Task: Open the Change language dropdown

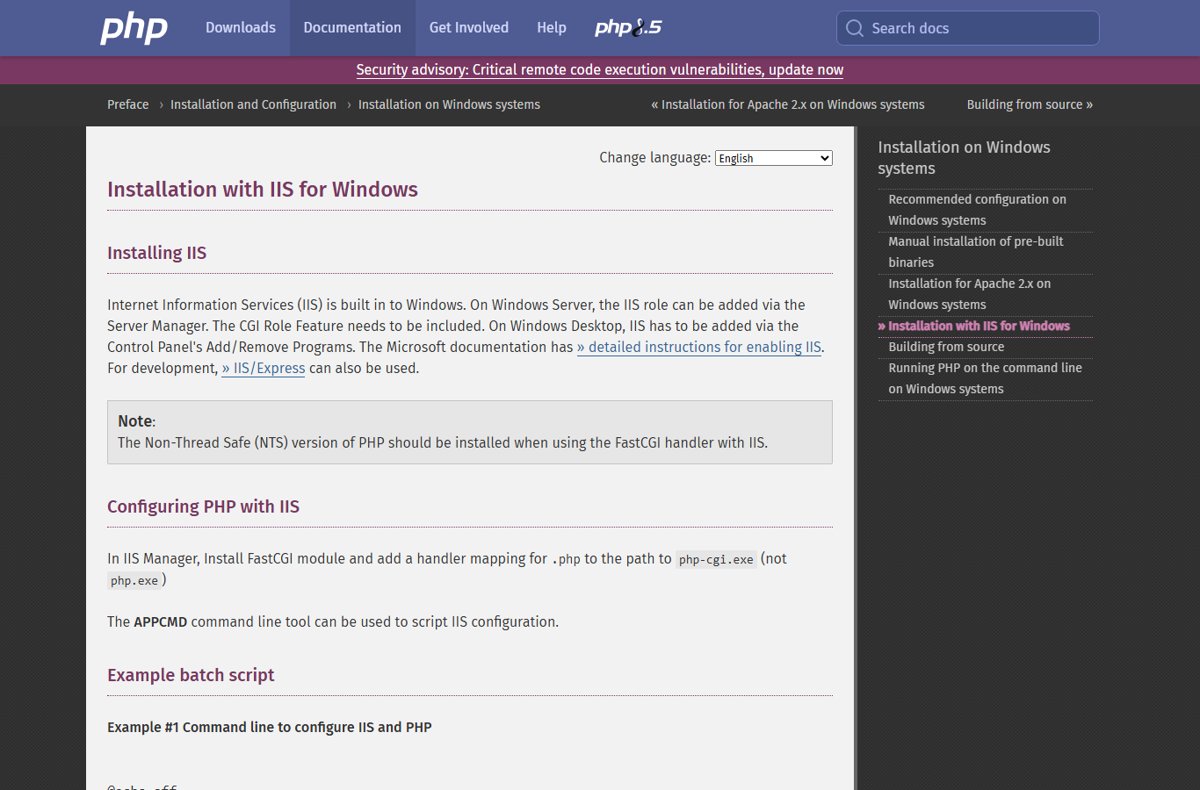Action: (774, 158)
